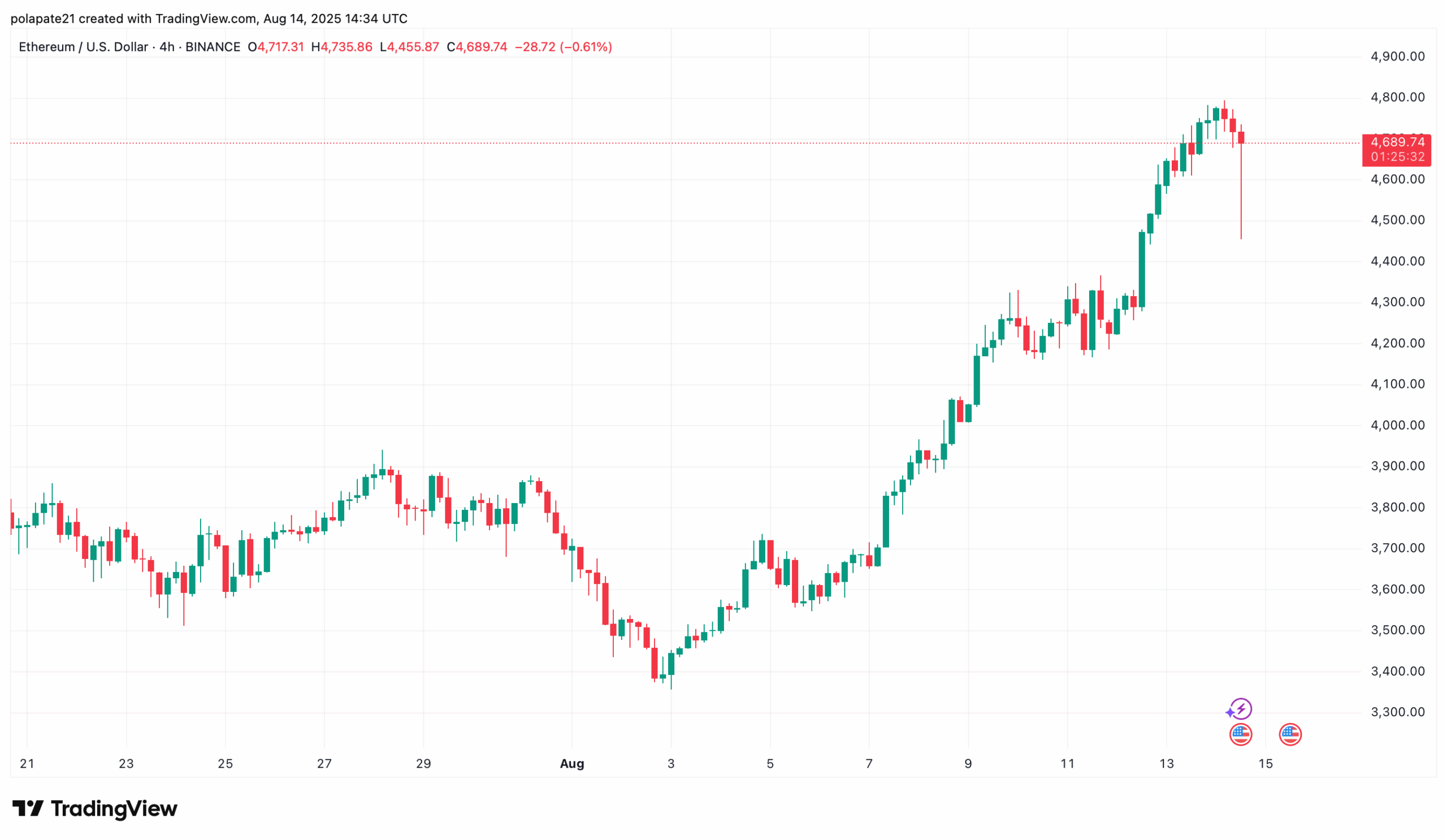Click the open value O4,717.31
The width and height of the screenshot is (1447, 840).
(x=276, y=47)
